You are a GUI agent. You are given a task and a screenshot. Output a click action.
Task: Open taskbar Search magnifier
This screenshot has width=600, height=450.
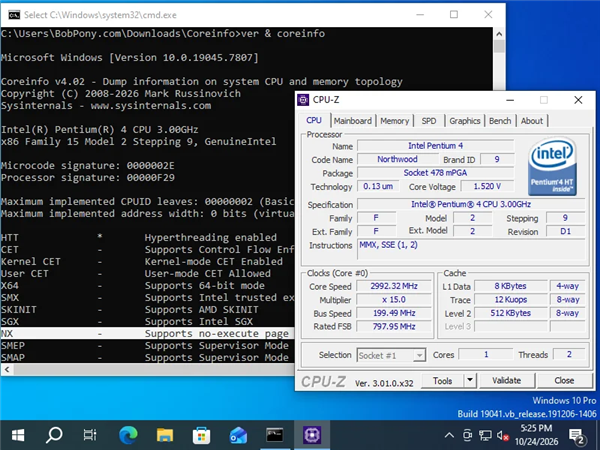coord(54,435)
